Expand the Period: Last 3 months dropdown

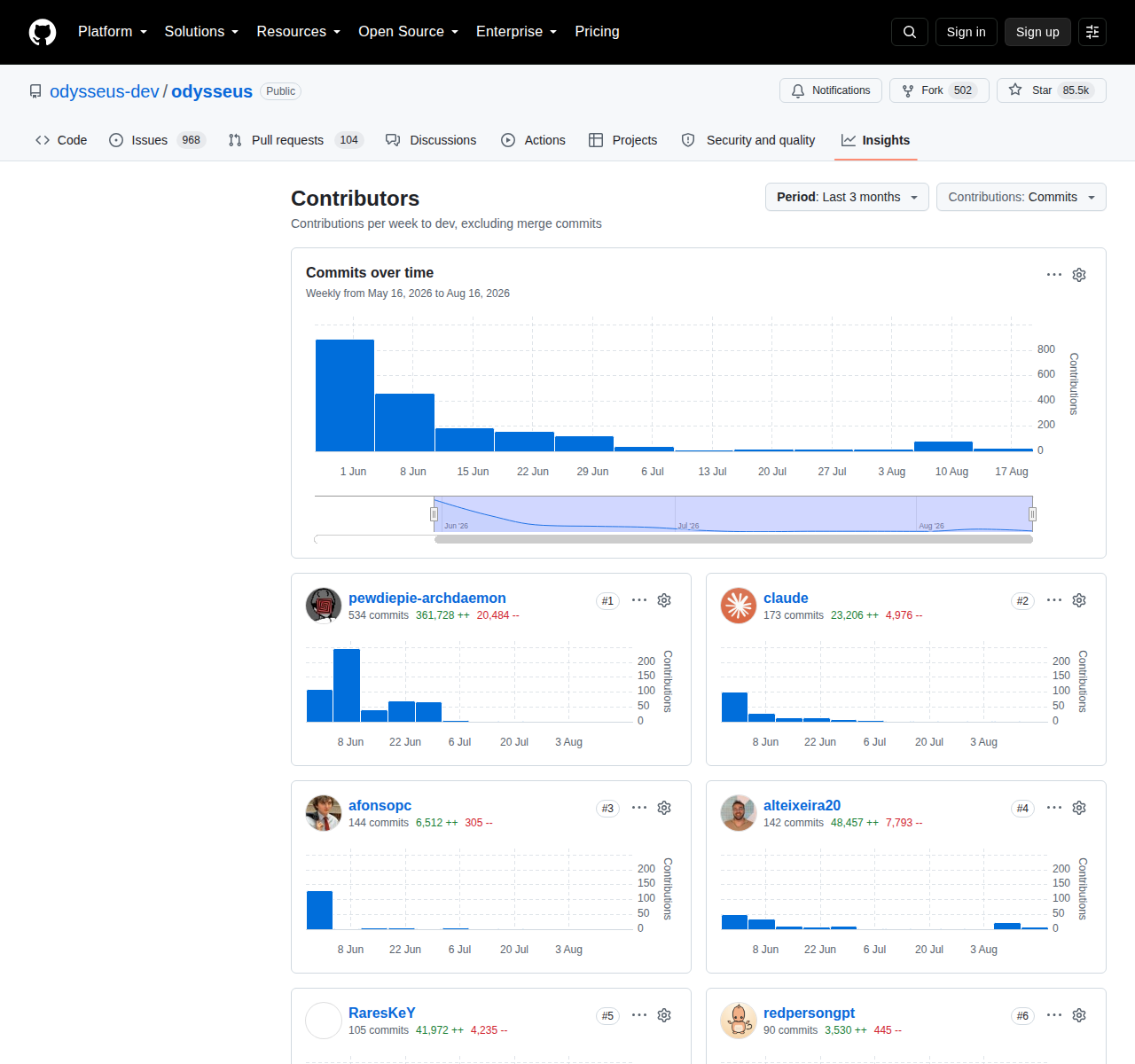[847, 197]
